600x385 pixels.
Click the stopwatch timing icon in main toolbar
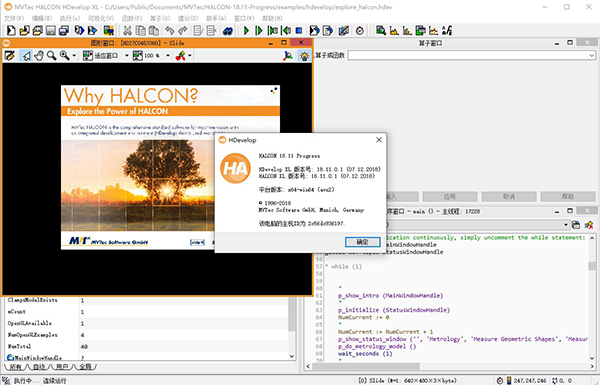tap(359, 30)
